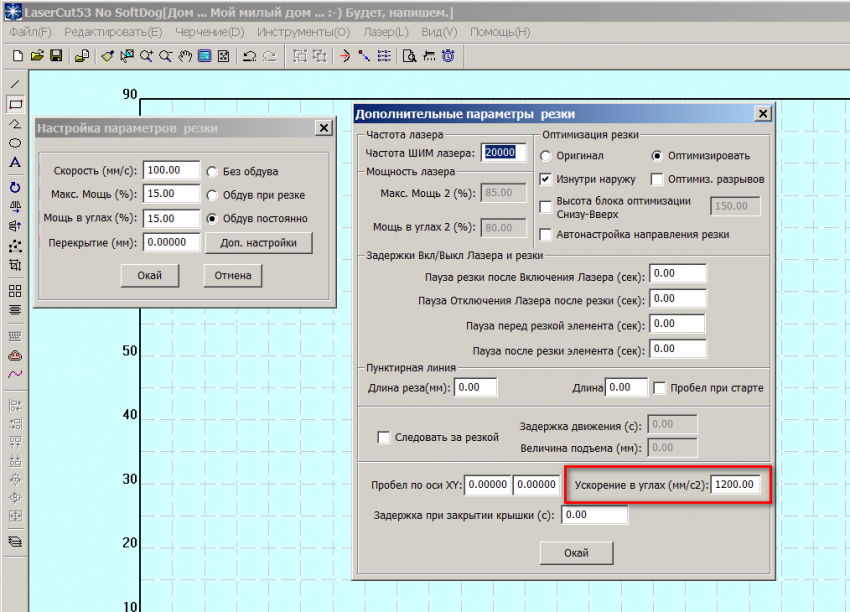Click the 'Отмена' button
Image resolution: width=850 pixels, height=612 pixels.
pos(232,275)
